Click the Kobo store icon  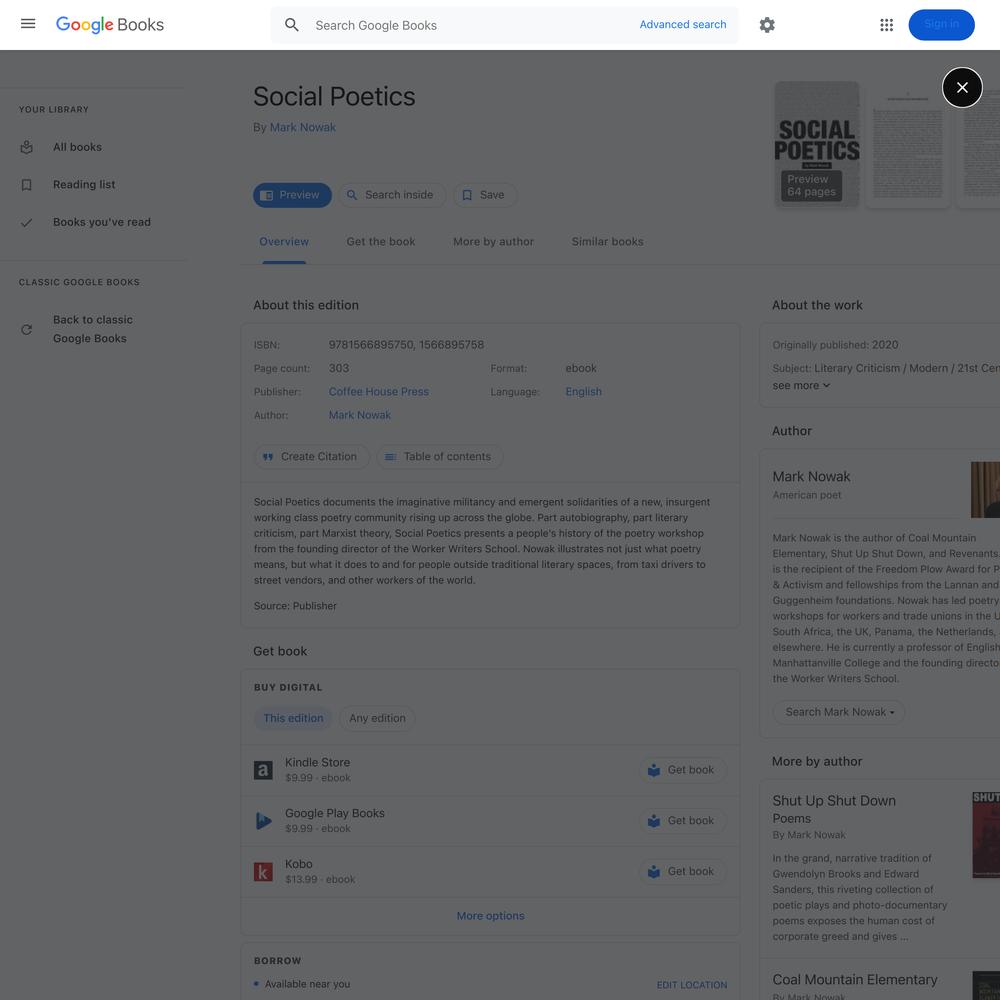coord(263,872)
